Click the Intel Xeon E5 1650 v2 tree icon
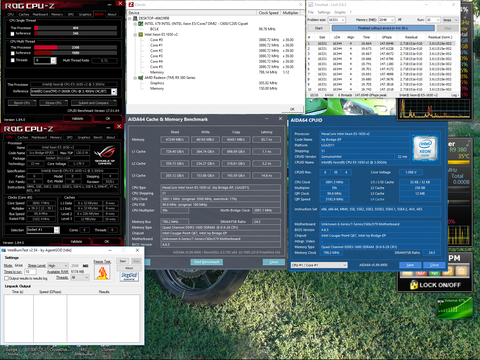 [141, 34]
